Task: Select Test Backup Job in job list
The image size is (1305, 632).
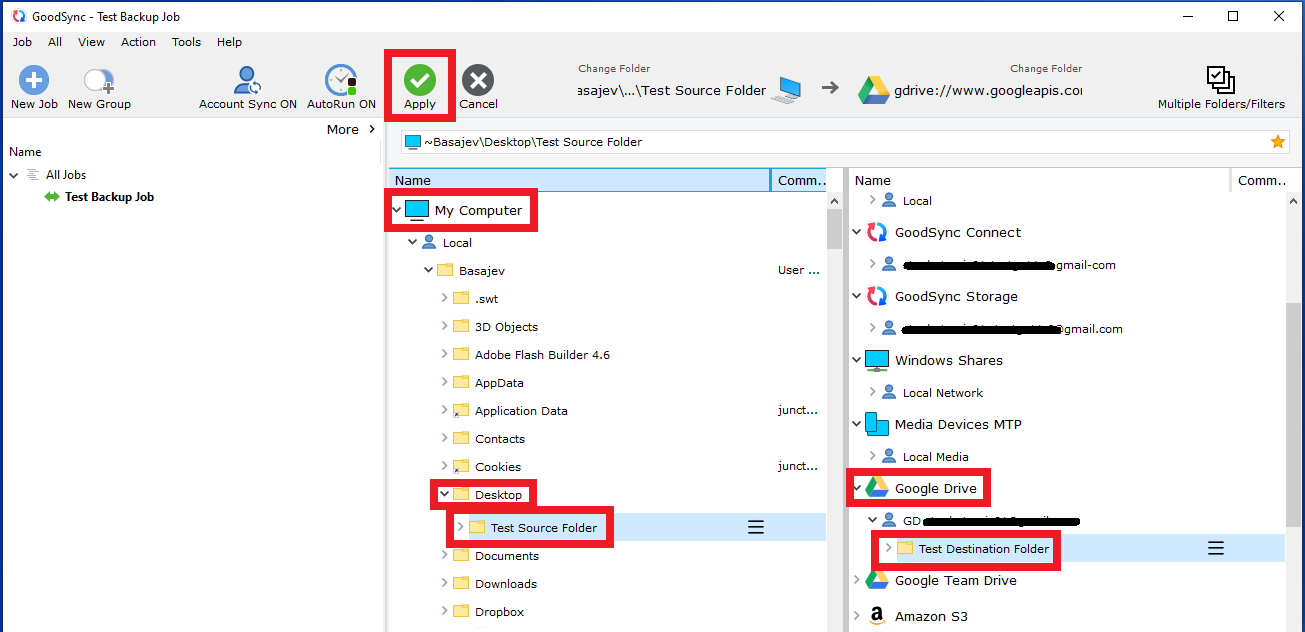Action: tap(109, 197)
